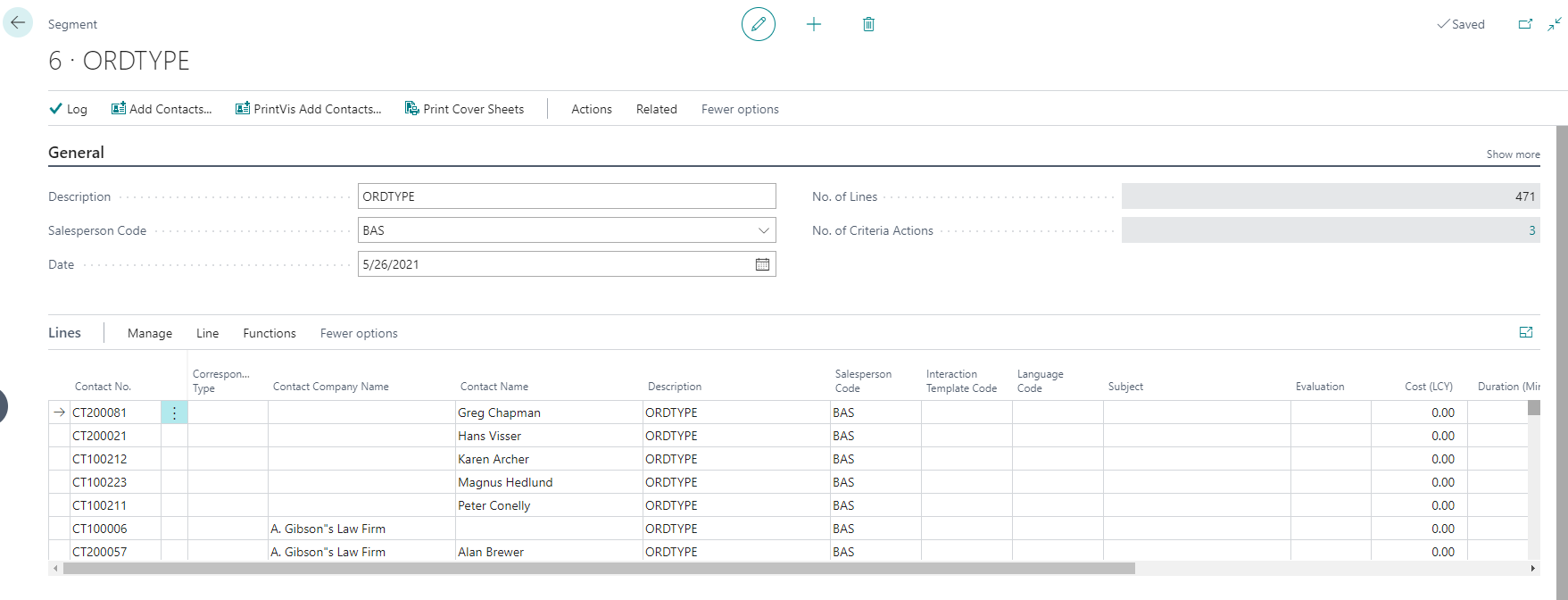Click Correspondence Type column header
The width and height of the screenshot is (1568, 600).
point(220,381)
